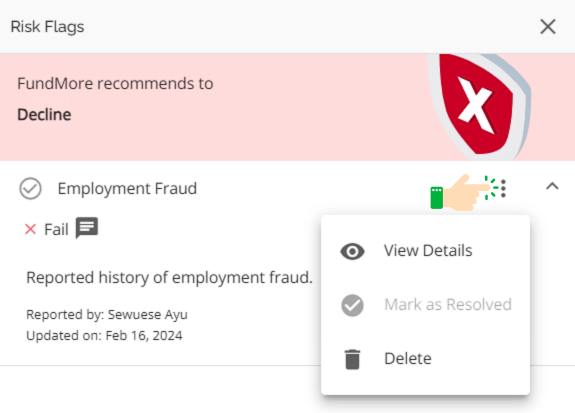Open the three-dot options menu for Employment Fraud
575x413 pixels.
click(503, 189)
